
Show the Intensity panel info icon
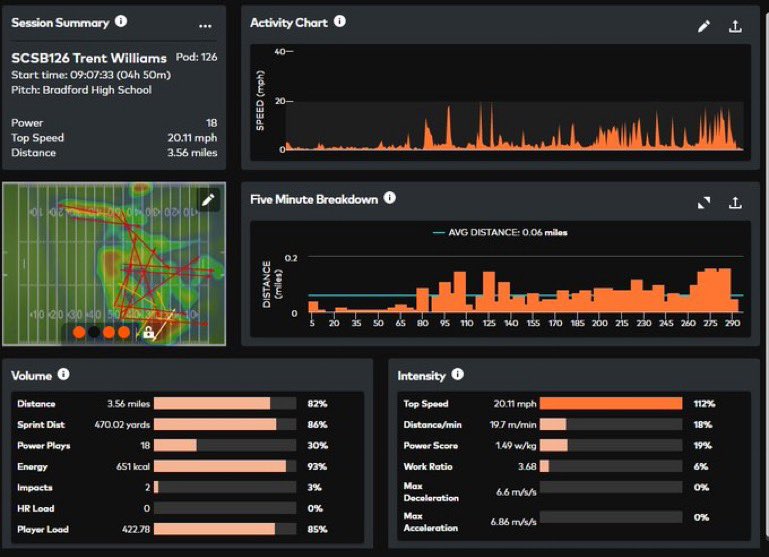click(458, 374)
